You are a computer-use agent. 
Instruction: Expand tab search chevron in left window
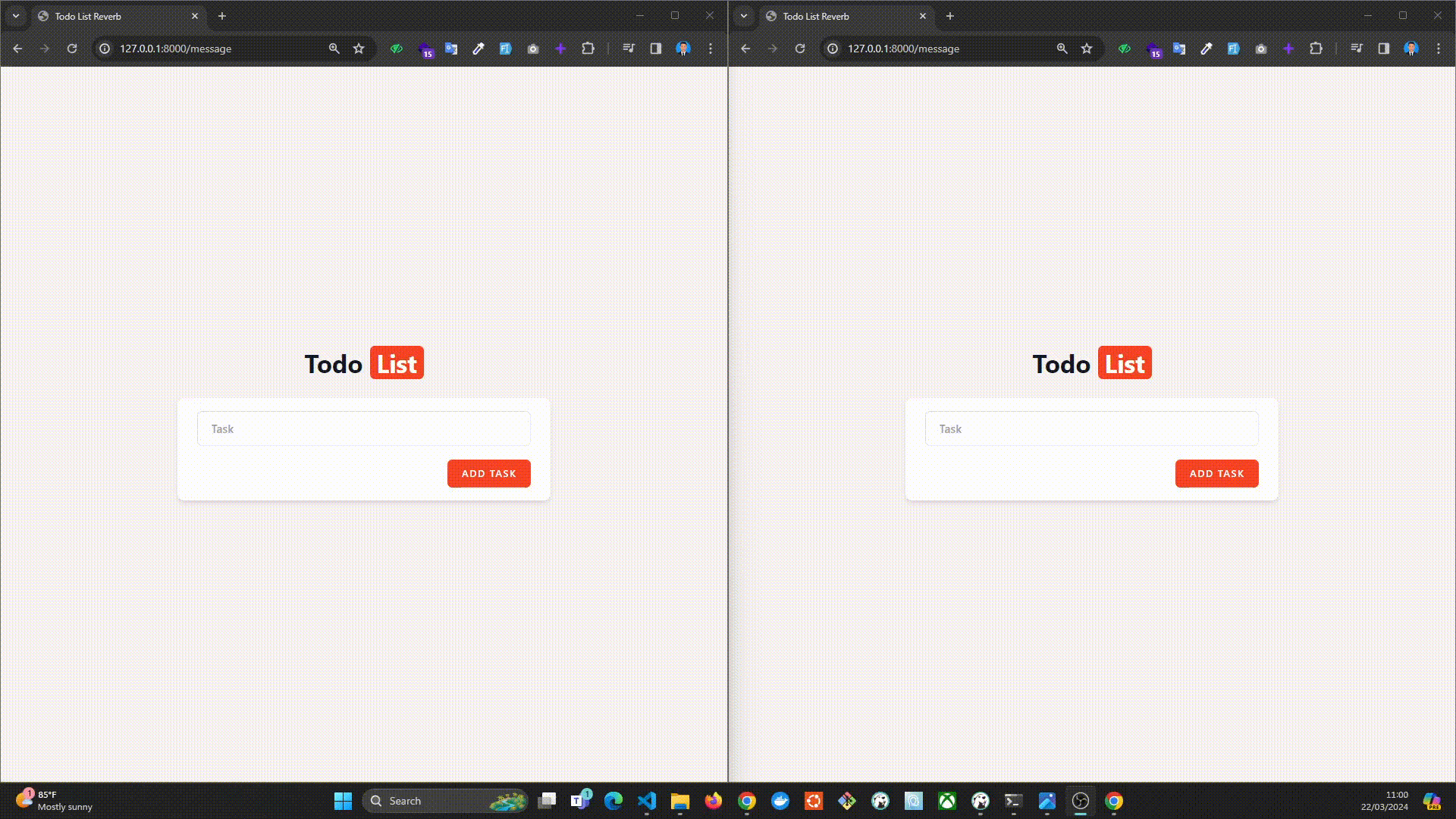pyautogui.click(x=16, y=16)
